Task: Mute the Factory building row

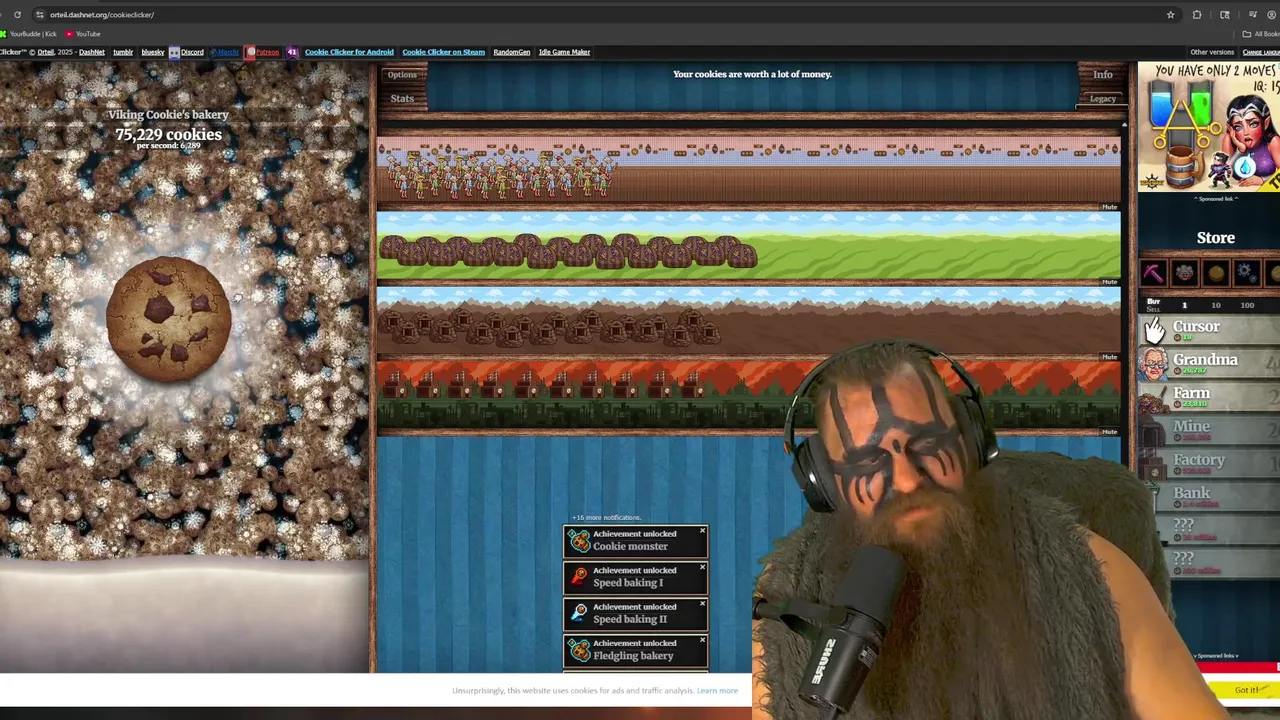Action: (x=1109, y=432)
